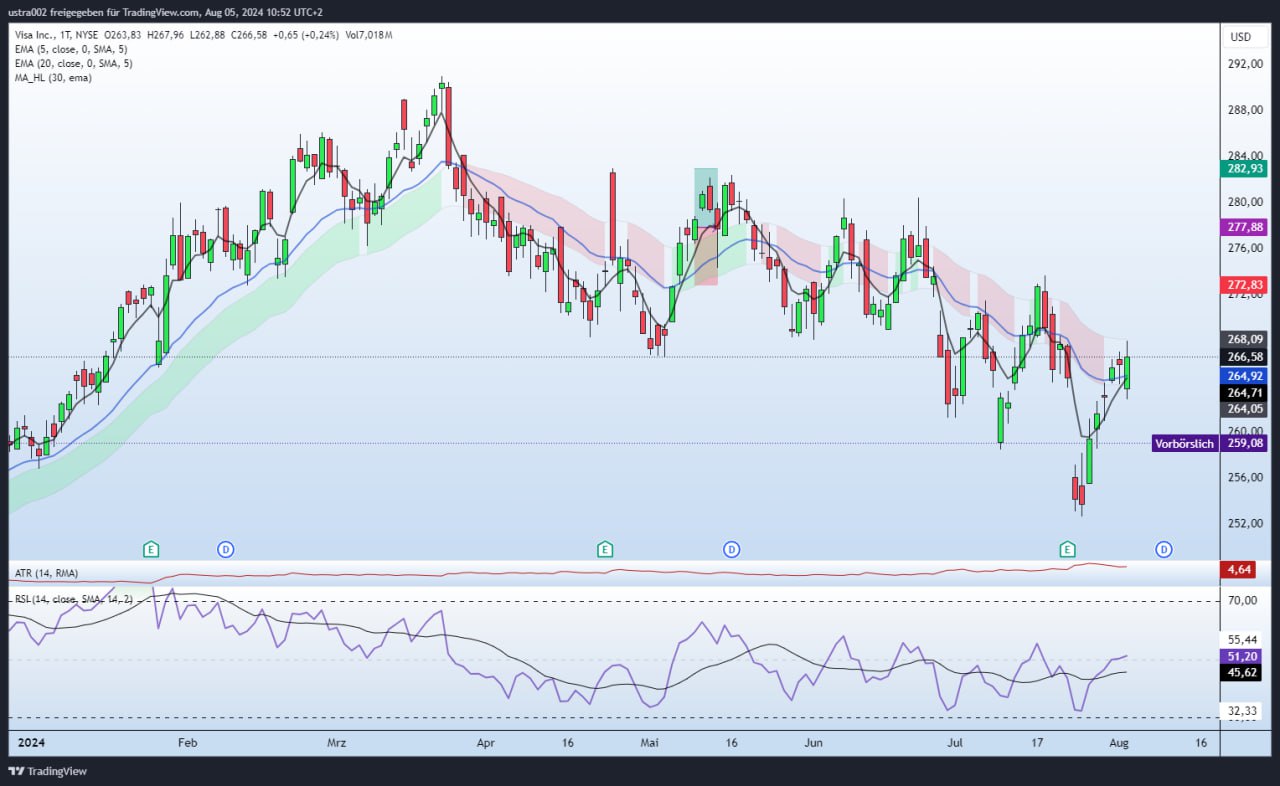Click the Mrz label on time axis

(x=336, y=743)
